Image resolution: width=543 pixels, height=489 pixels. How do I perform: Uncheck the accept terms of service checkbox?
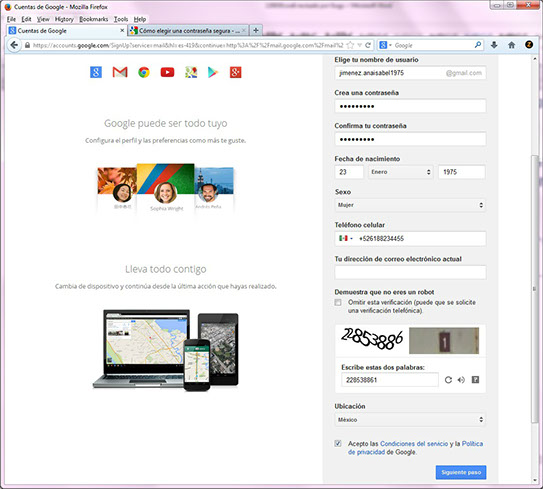click(338, 443)
